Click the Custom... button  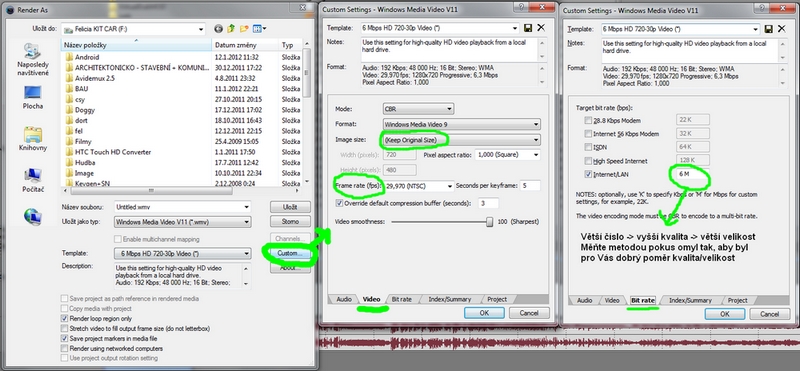tap(290, 254)
